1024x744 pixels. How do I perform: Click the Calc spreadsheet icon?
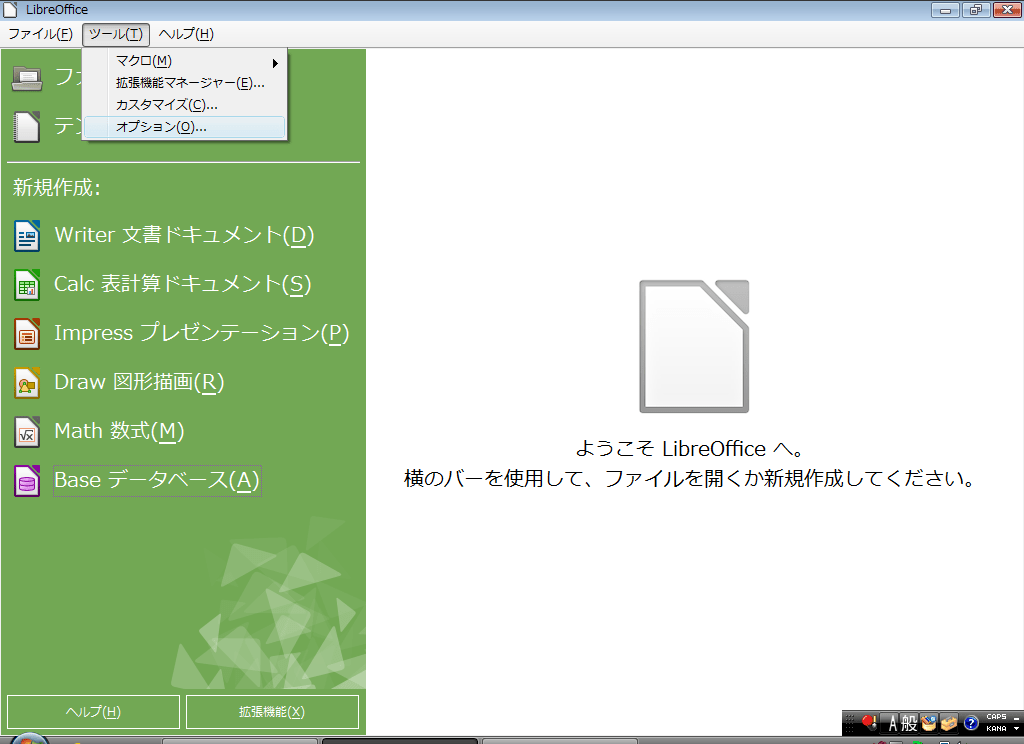(x=27, y=285)
